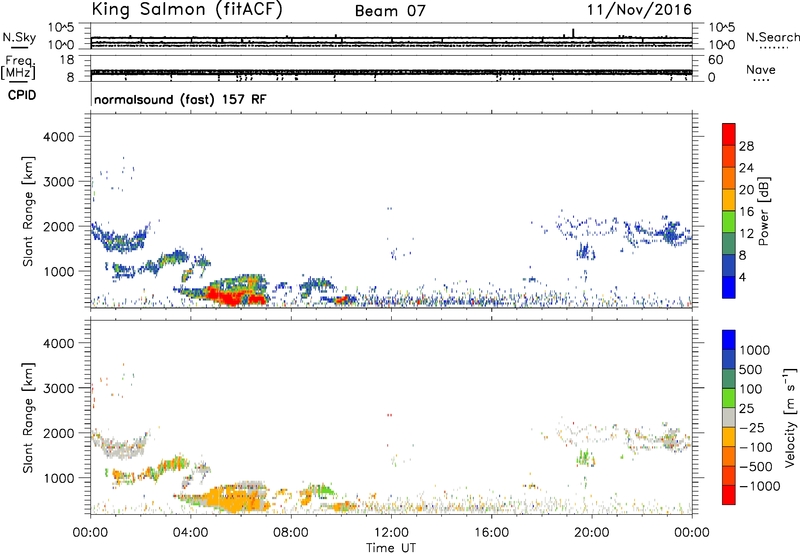800x554 pixels.
Task: Click the 'King Salmon (fitACF)' title
Action: (x=186, y=10)
